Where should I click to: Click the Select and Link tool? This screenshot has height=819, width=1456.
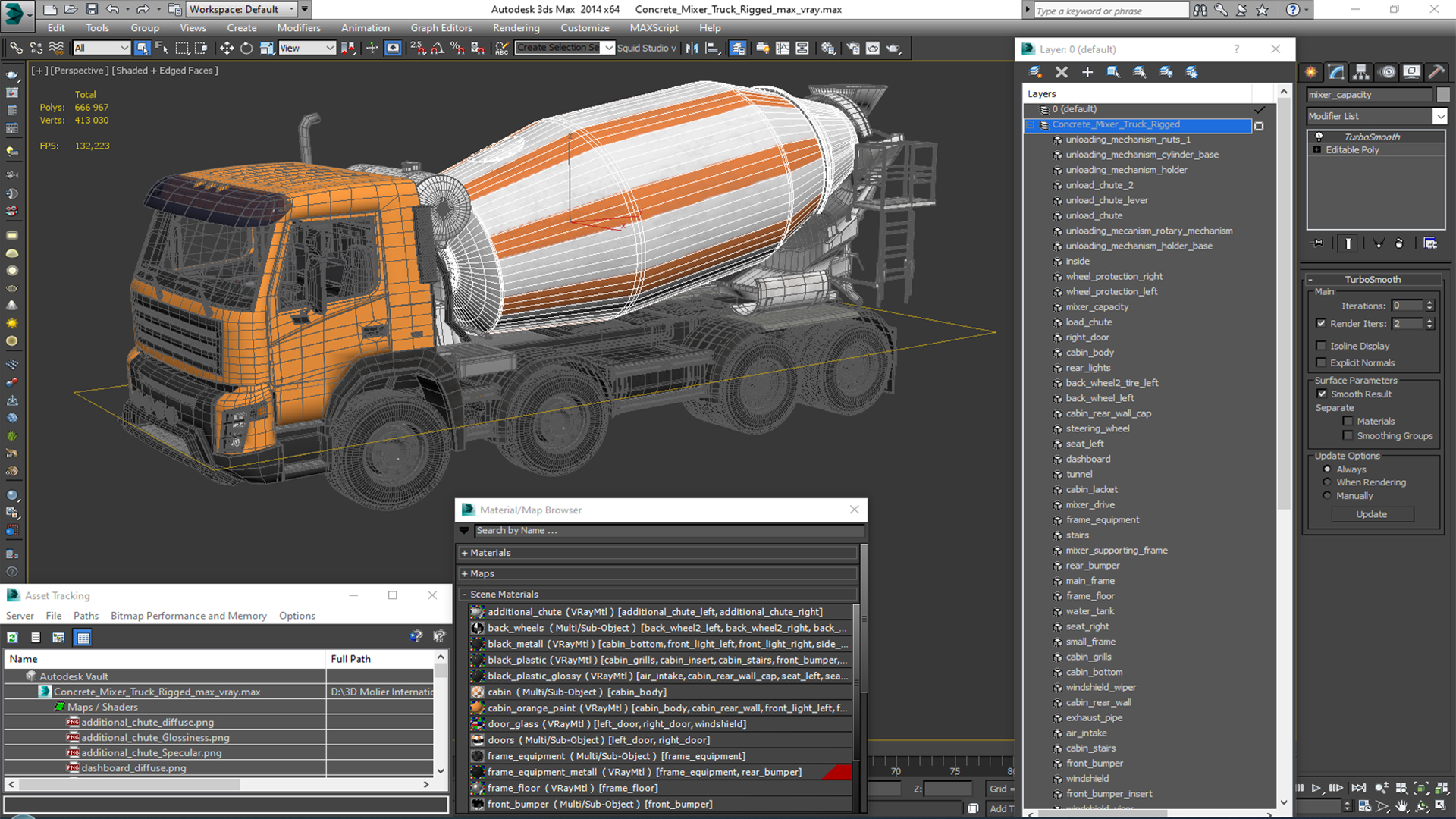coord(16,48)
